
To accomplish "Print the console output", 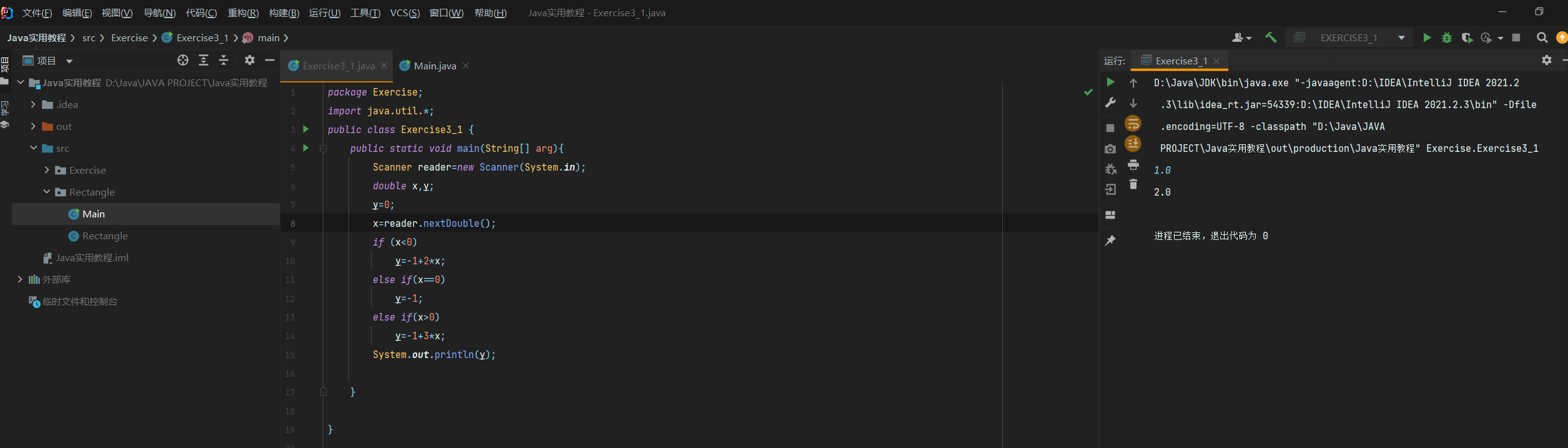I will point(1133,165).
